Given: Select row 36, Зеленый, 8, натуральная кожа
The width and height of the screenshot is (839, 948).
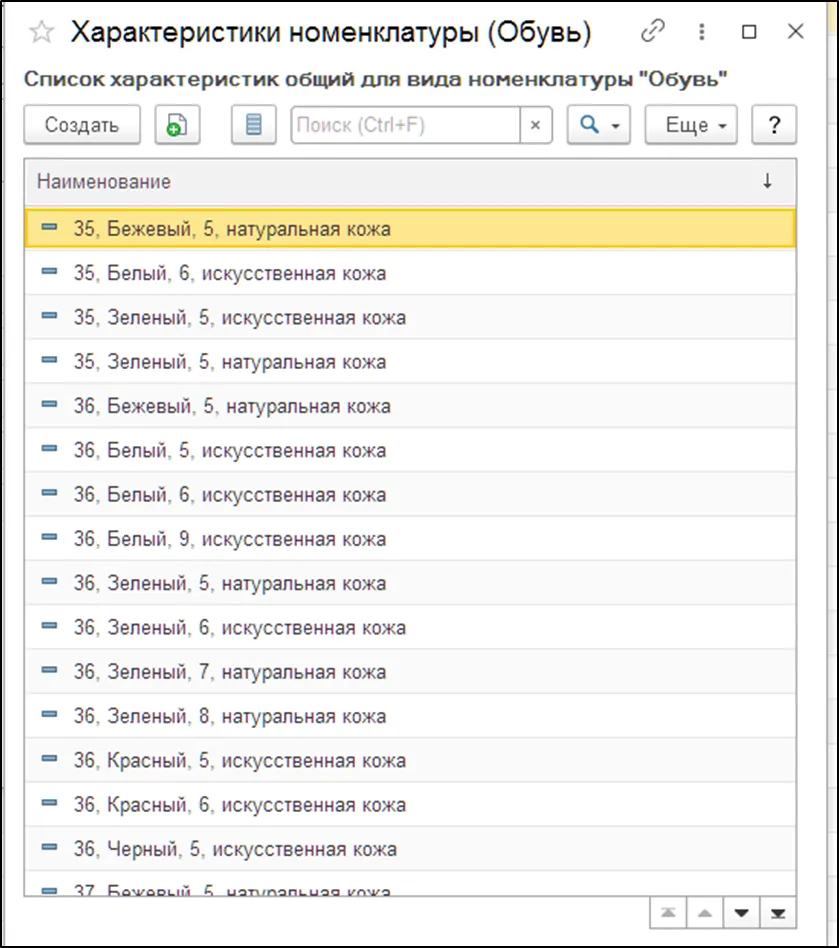Looking at the screenshot, I should pos(230,716).
